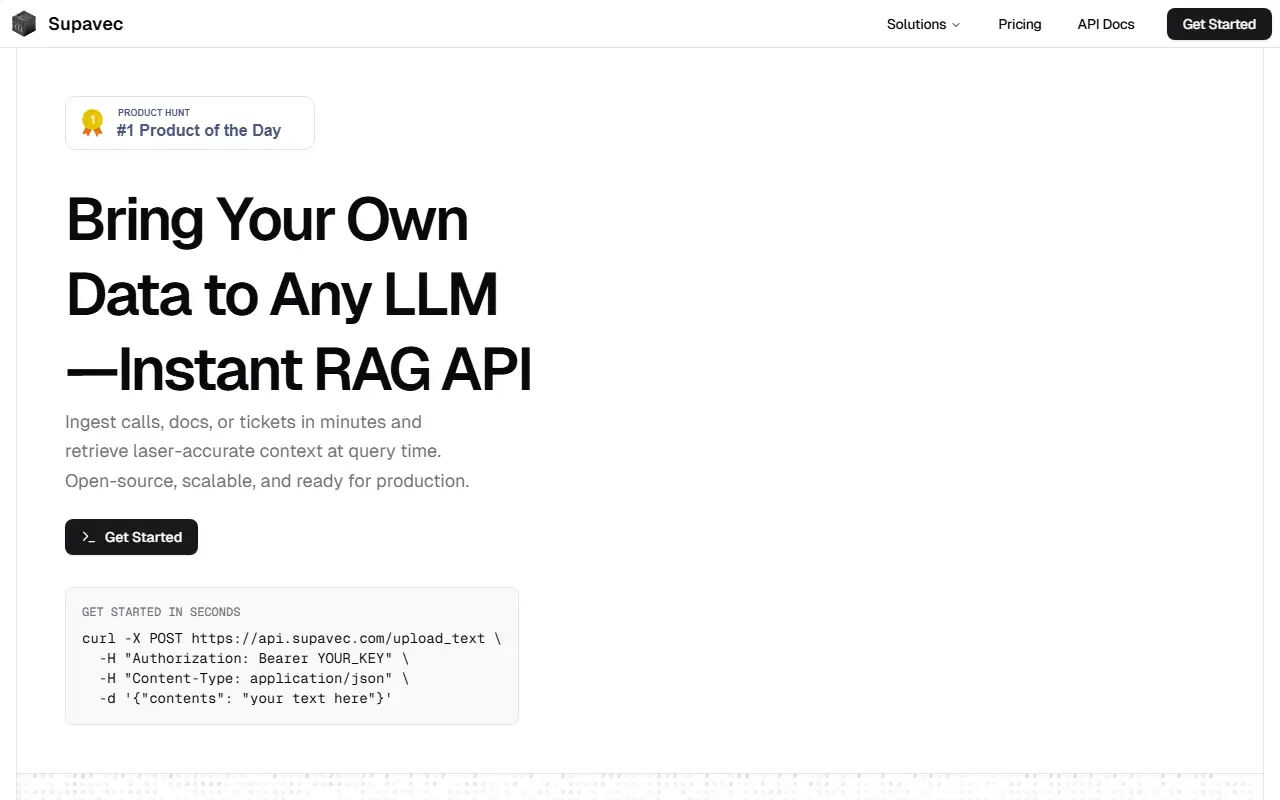This screenshot has width=1280, height=800.
Task: Click the terminal prompt icon on Get Started
Action: pyautogui.click(x=89, y=537)
